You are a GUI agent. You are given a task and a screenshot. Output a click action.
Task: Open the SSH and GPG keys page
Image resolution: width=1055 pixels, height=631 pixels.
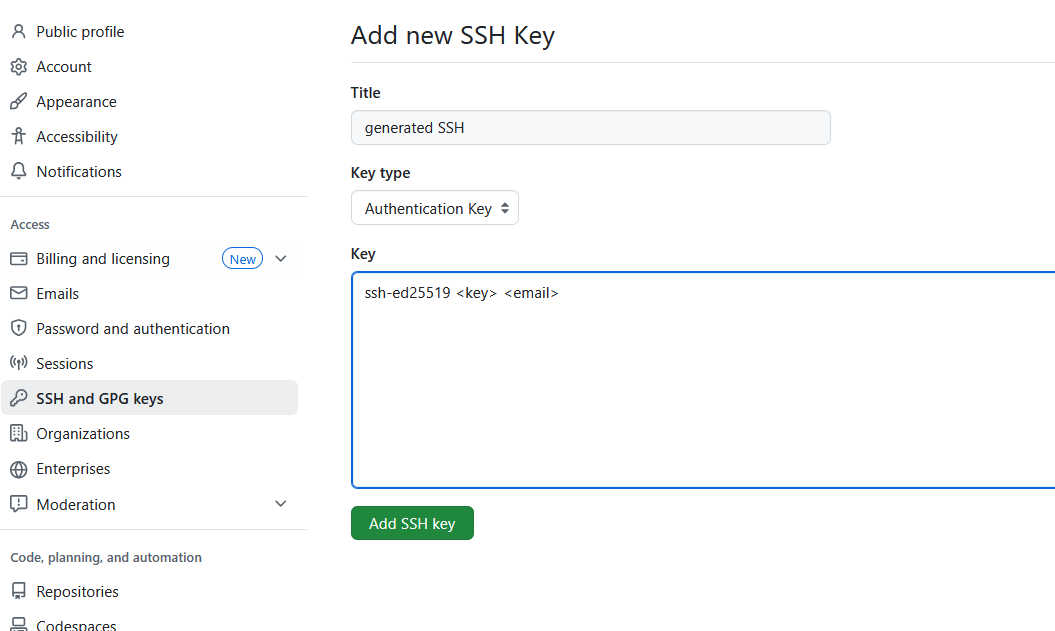tap(100, 399)
